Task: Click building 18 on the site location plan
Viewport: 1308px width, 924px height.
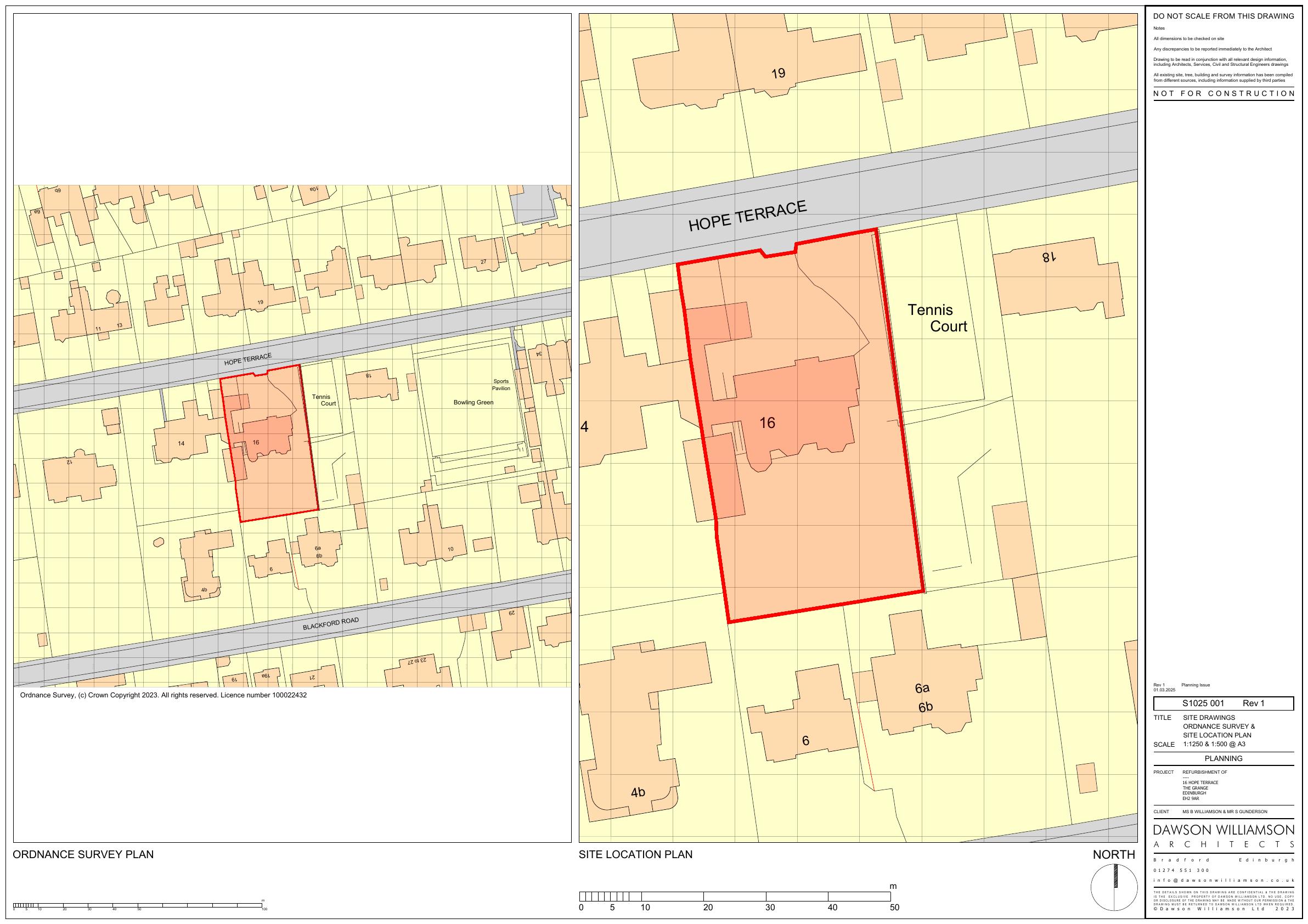Action: point(1049,257)
